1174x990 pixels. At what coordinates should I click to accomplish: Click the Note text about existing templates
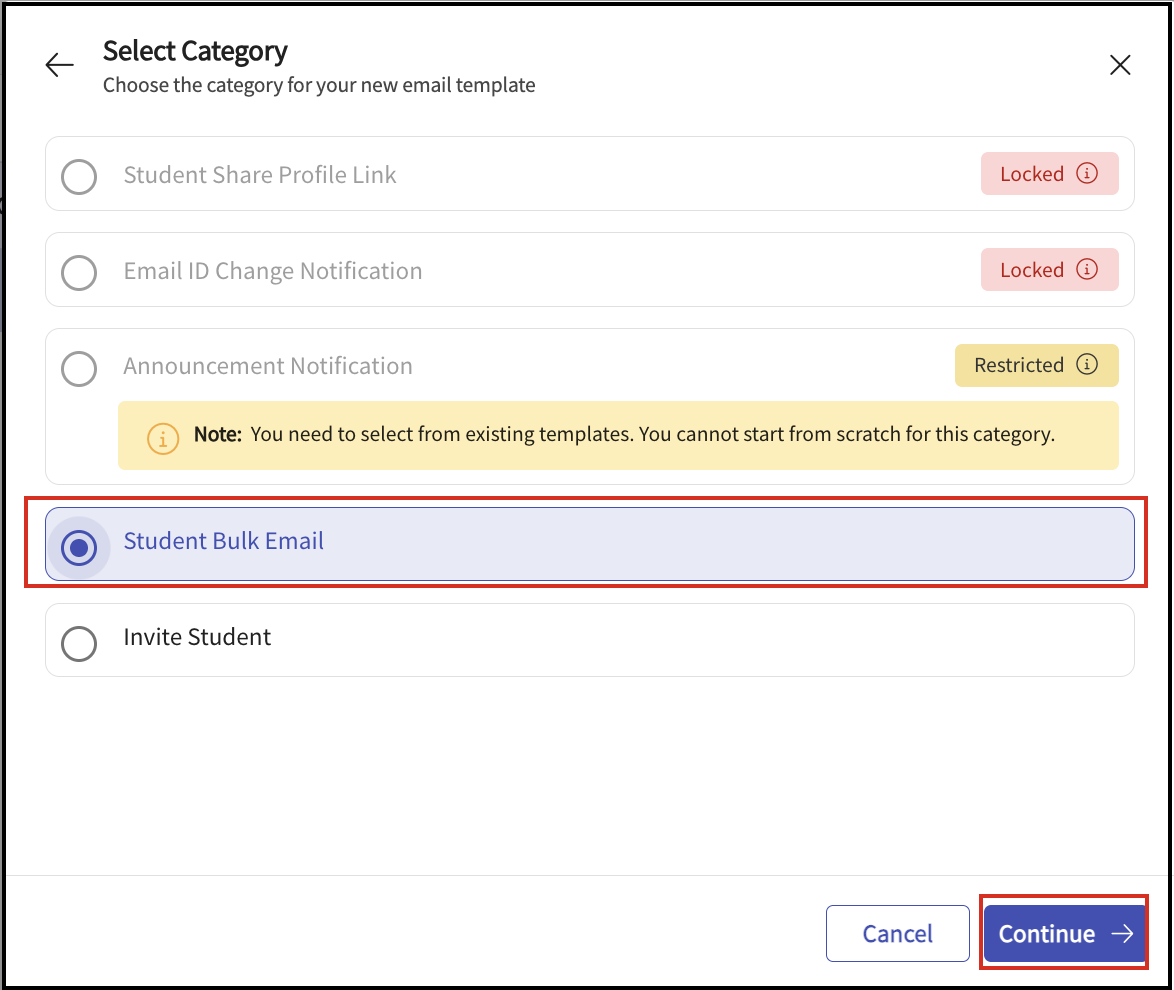(x=652, y=435)
